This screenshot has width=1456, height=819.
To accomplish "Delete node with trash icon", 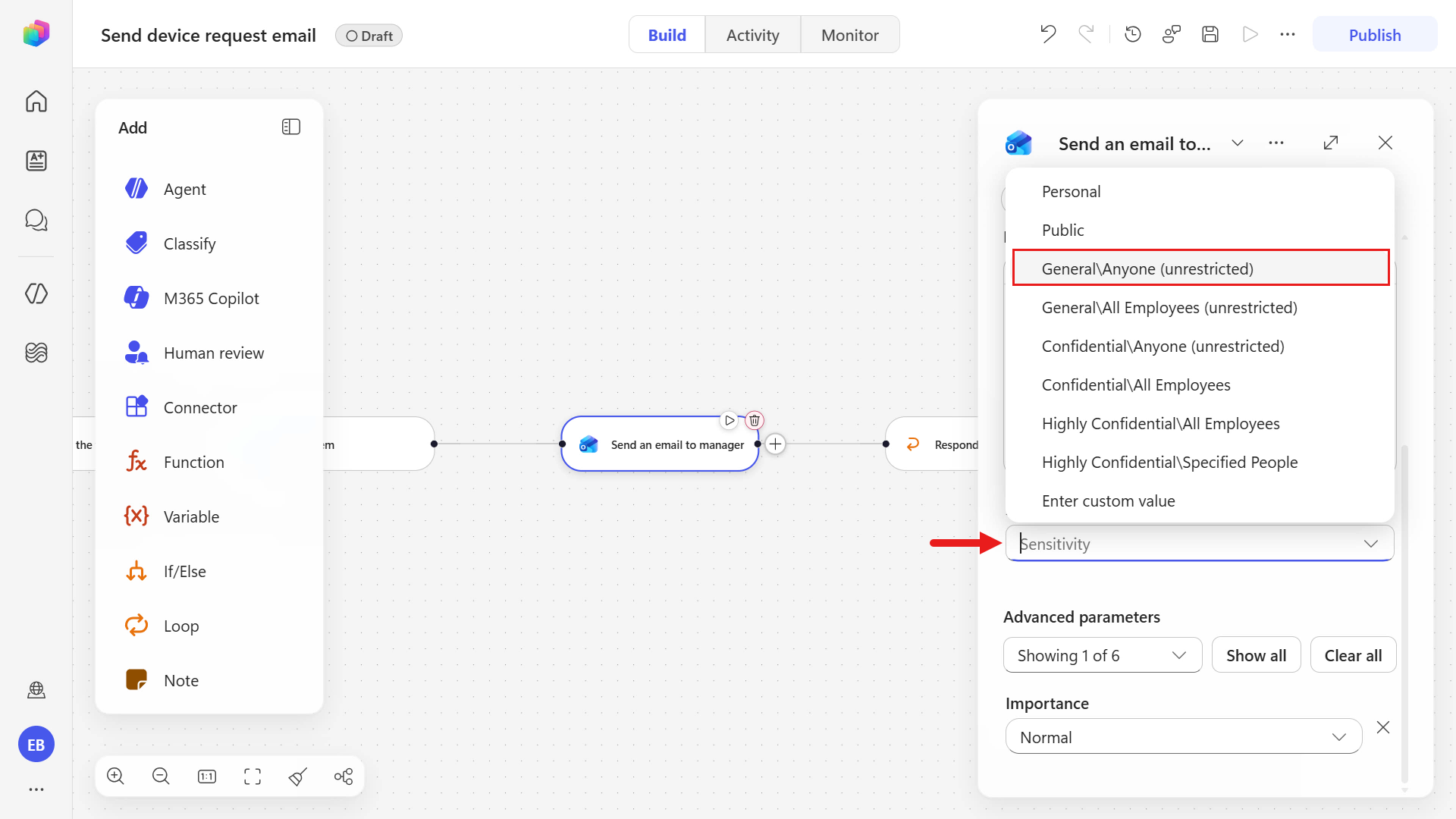I will 755,420.
